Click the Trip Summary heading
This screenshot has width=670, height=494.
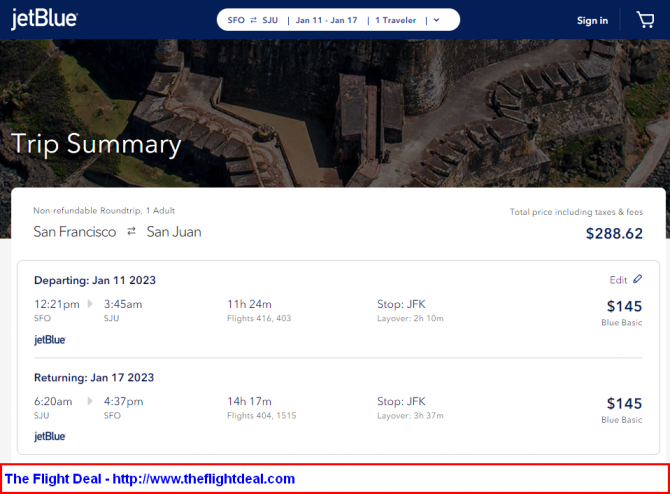96,144
